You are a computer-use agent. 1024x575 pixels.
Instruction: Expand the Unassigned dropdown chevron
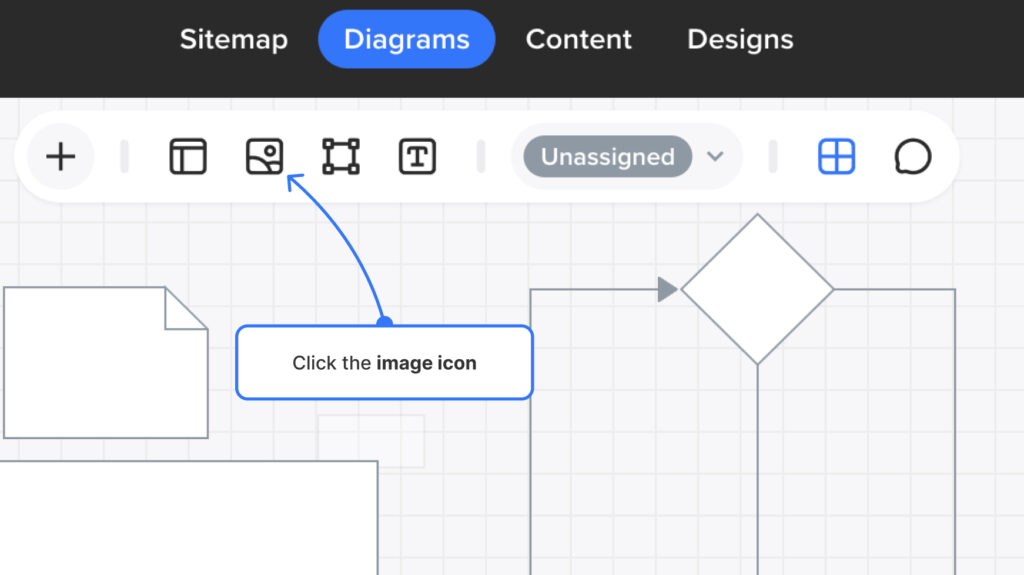point(716,156)
